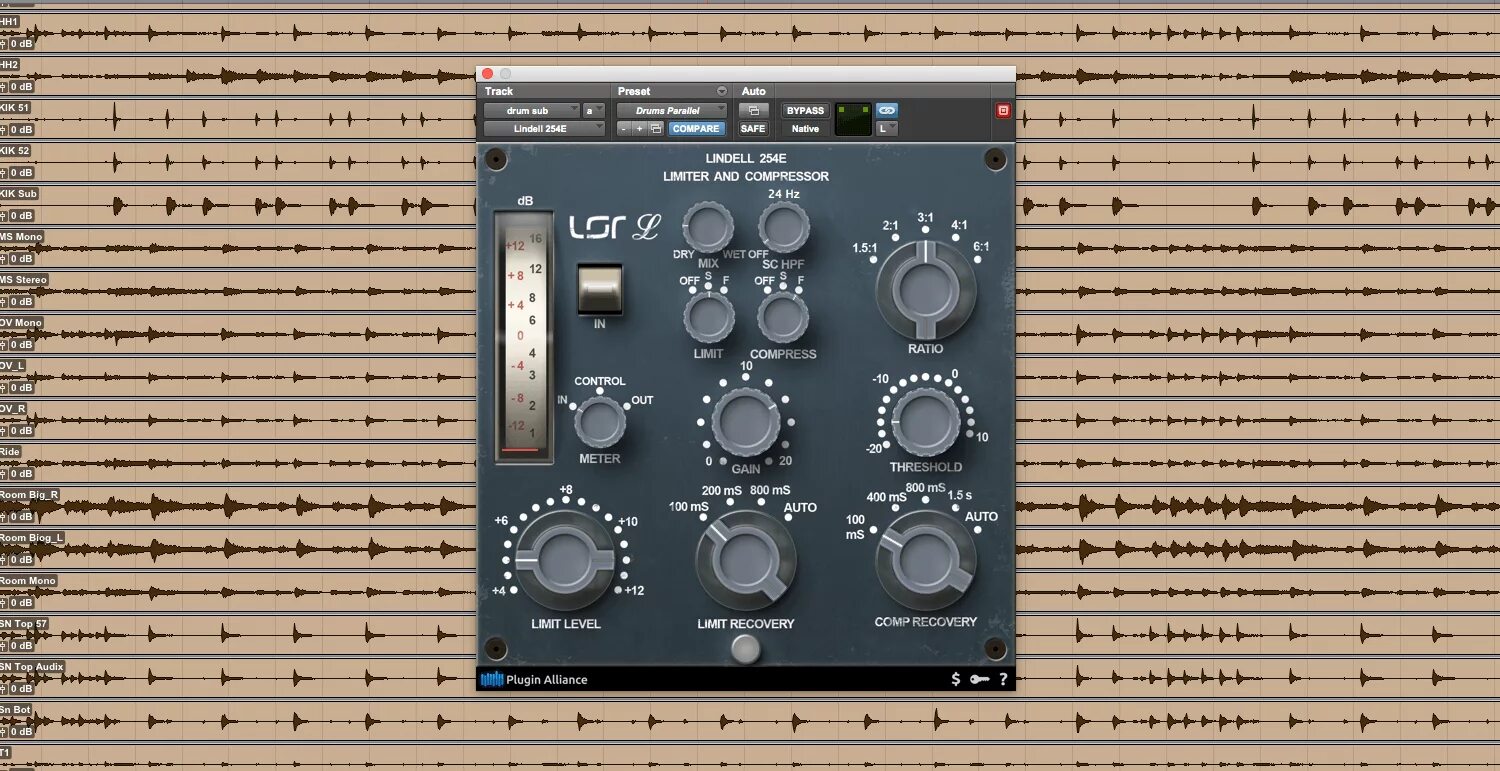Open the question mark help icon
The width and height of the screenshot is (1500, 771).
click(x=1003, y=680)
